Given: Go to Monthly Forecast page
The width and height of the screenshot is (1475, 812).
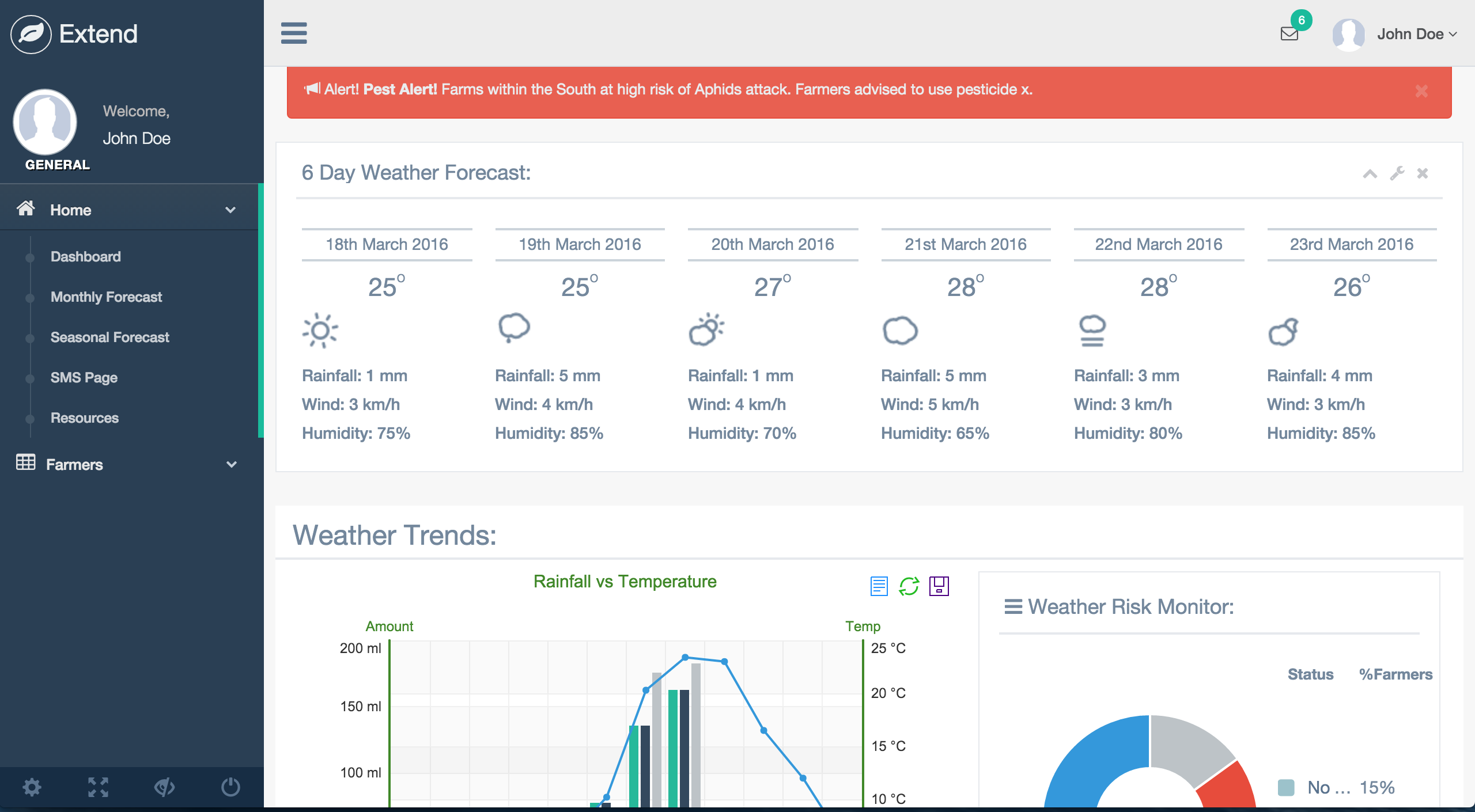Looking at the screenshot, I should tap(106, 297).
